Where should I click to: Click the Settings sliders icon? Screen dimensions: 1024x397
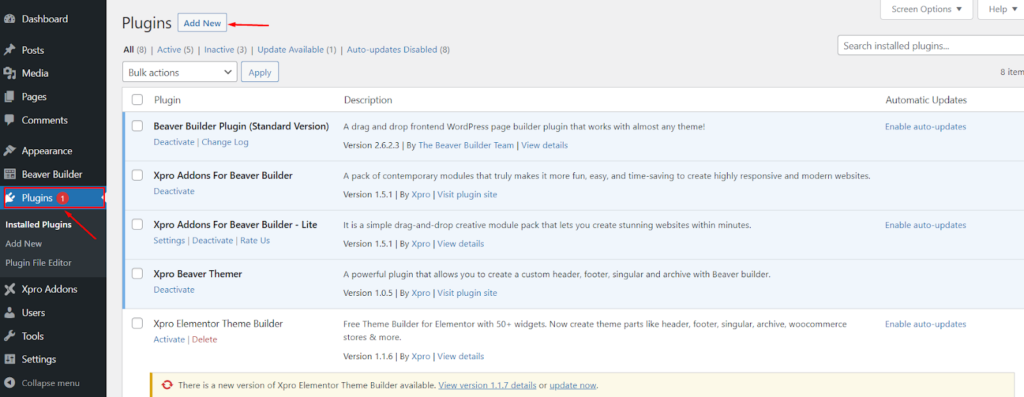coord(10,360)
